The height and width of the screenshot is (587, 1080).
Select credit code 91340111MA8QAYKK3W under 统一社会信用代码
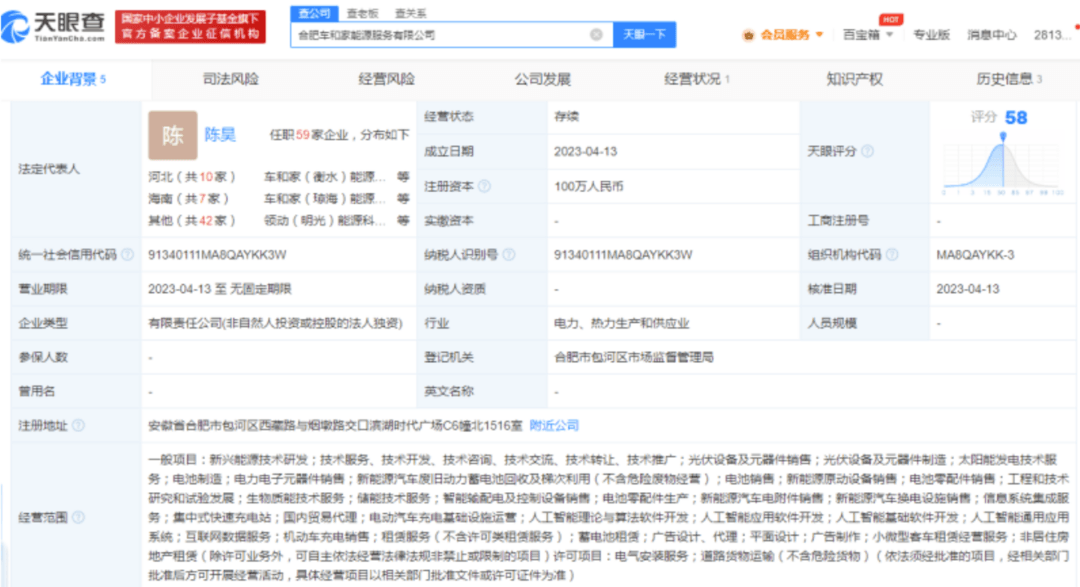tap(217, 255)
